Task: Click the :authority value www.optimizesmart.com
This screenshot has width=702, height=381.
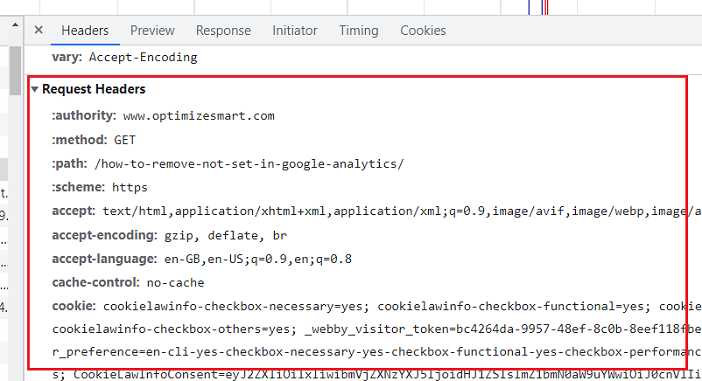Action: click(x=199, y=116)
